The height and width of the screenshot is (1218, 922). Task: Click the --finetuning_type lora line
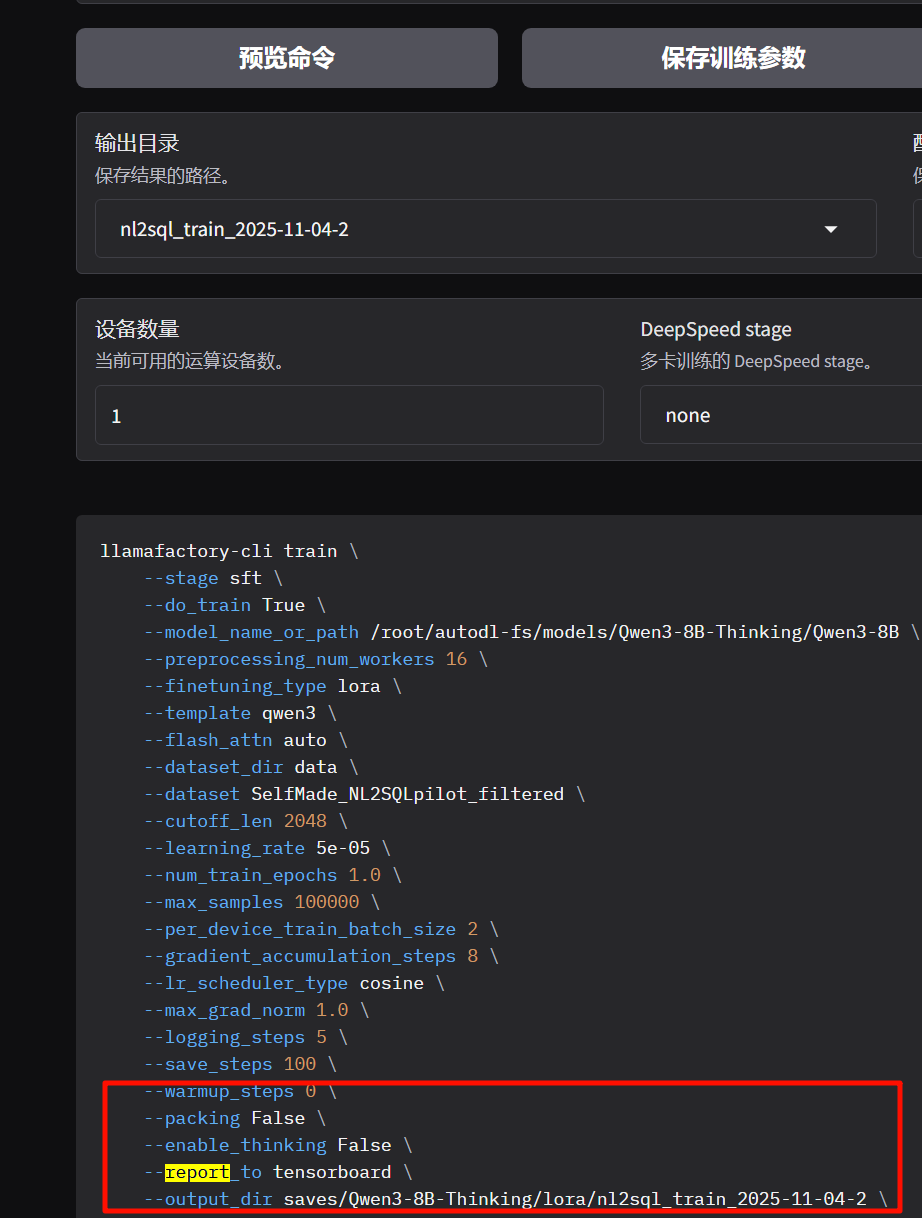pyautogui.click(x=273, y=686)
